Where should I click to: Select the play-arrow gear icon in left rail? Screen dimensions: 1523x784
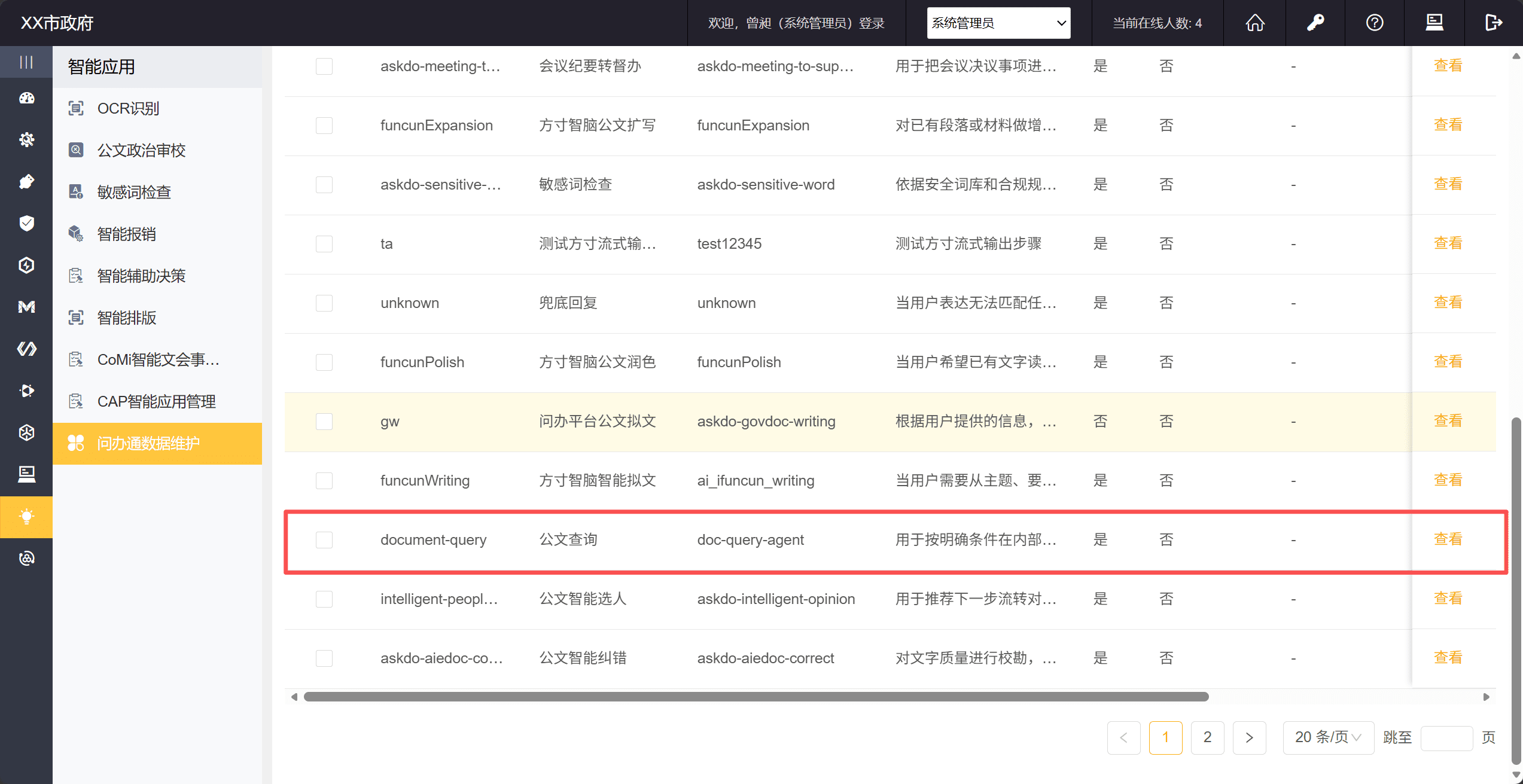tap(26, 391)
